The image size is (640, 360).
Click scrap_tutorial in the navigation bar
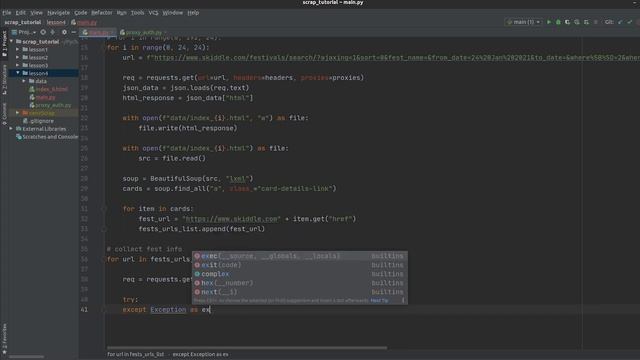[x=23, y=22]
